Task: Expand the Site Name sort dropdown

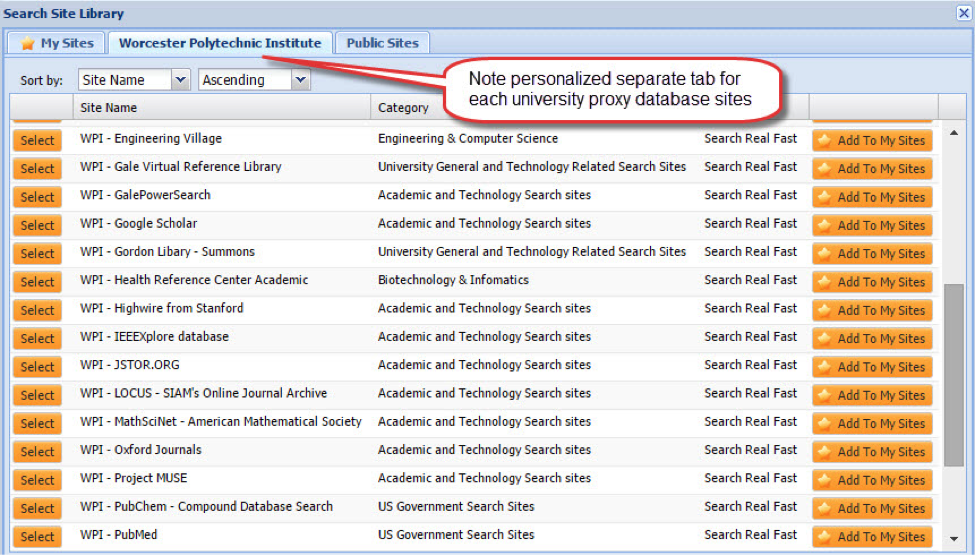Action: (180, 80)
